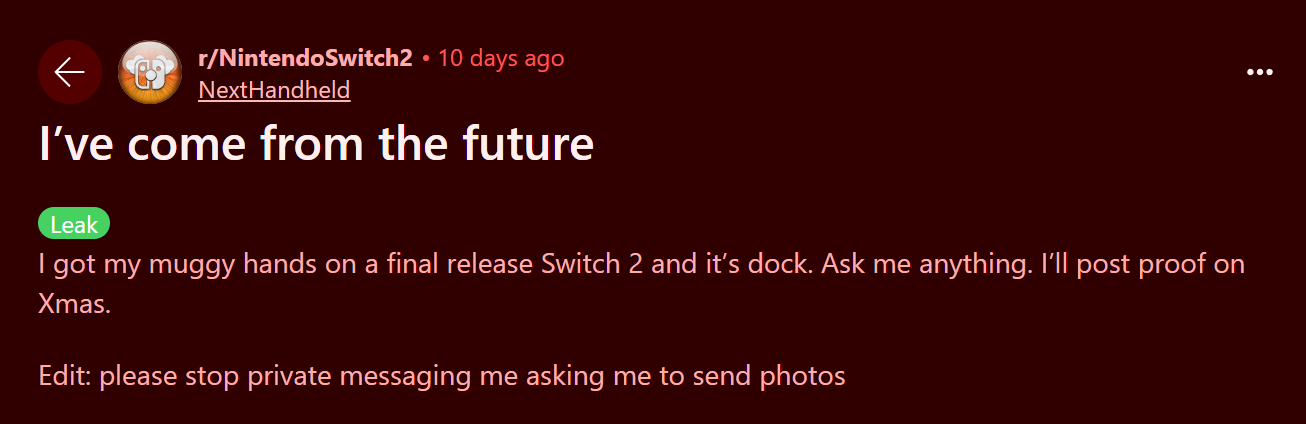Image resolution: width=1306 pixels, height=424 pixels.
Task: Select the green Leak flair tag
Action: point(74,225)
